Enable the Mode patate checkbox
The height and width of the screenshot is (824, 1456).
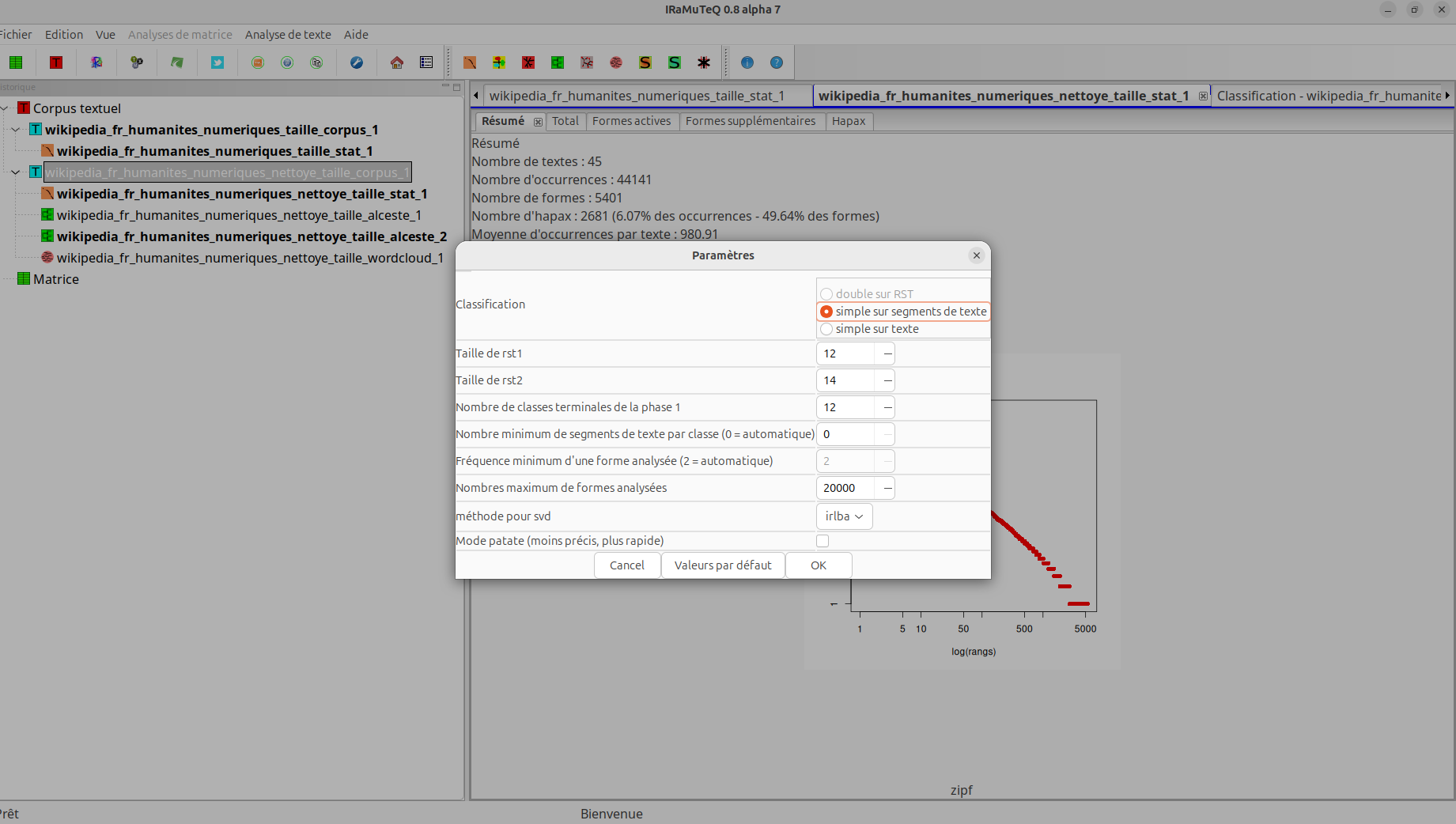click(x=823, y=541)
